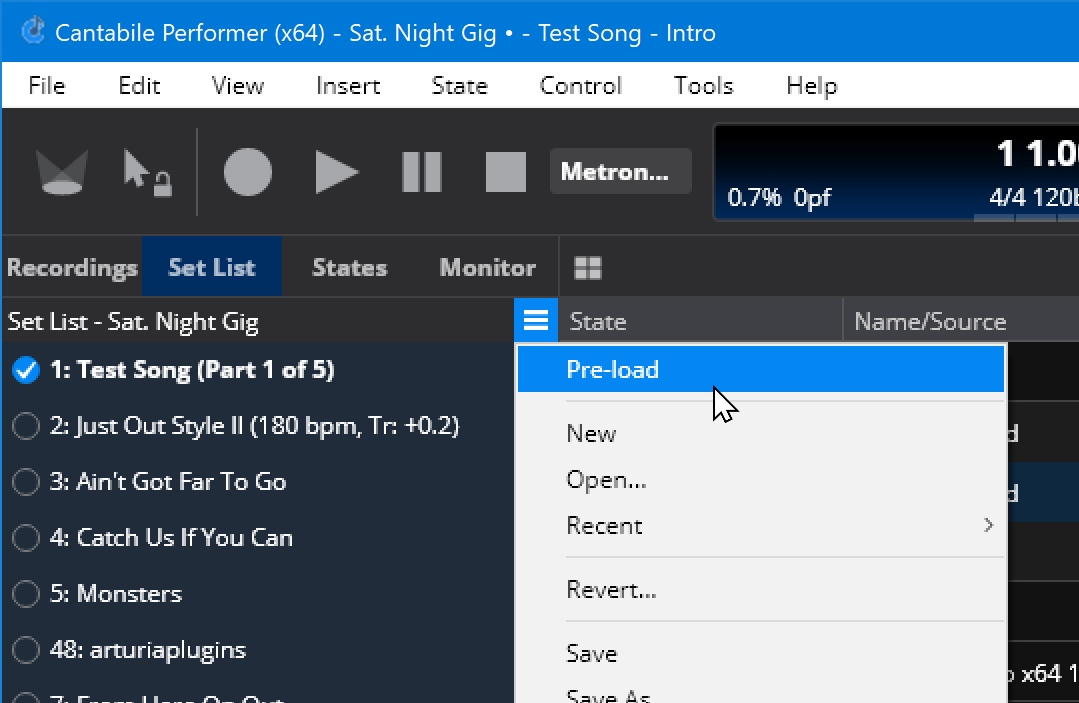Choose New from the set list menu

(x=760, y=433)
